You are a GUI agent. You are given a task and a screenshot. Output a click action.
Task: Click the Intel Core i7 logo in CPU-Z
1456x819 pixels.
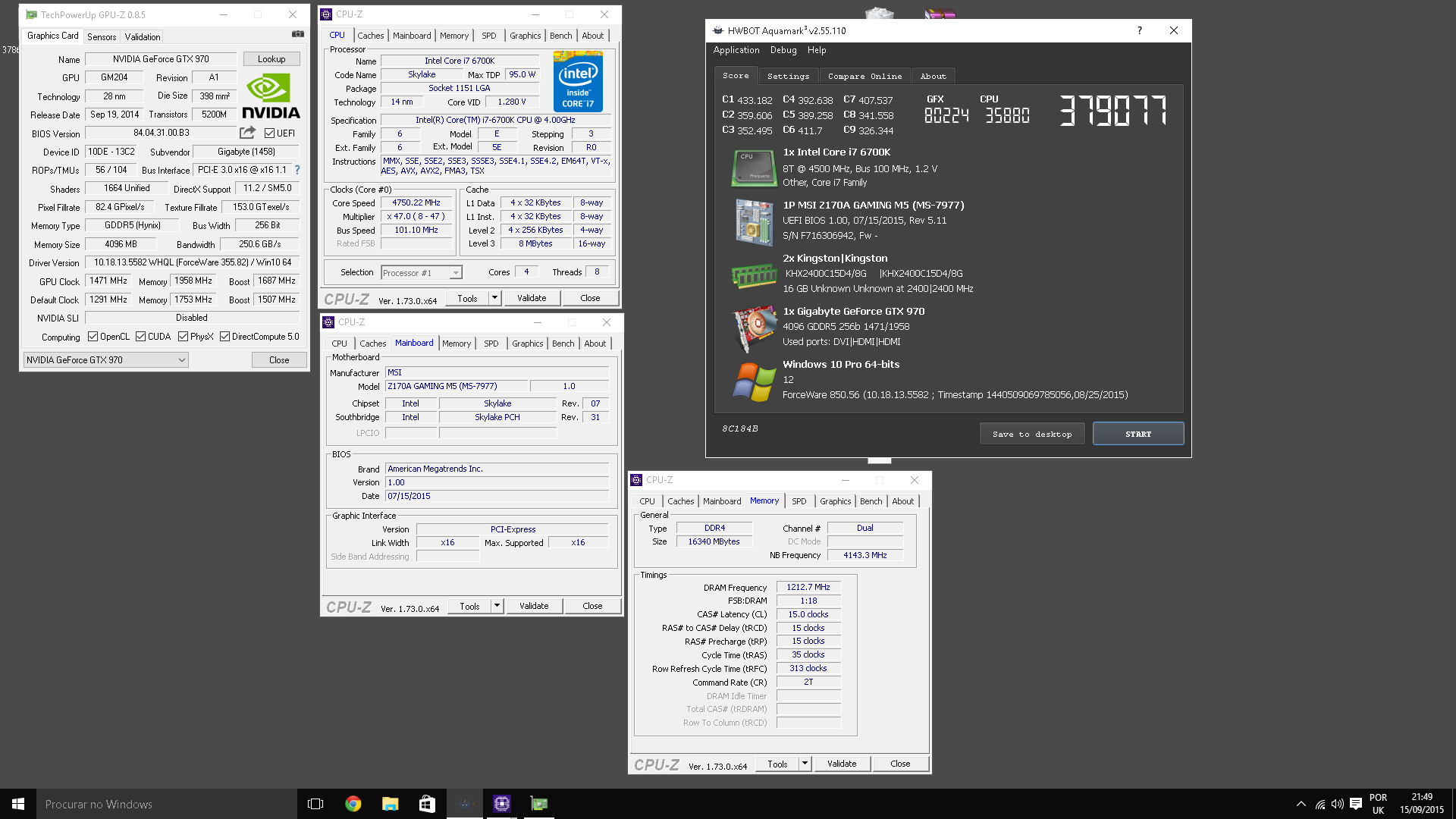pyautogui.click(x=578, y=81)
